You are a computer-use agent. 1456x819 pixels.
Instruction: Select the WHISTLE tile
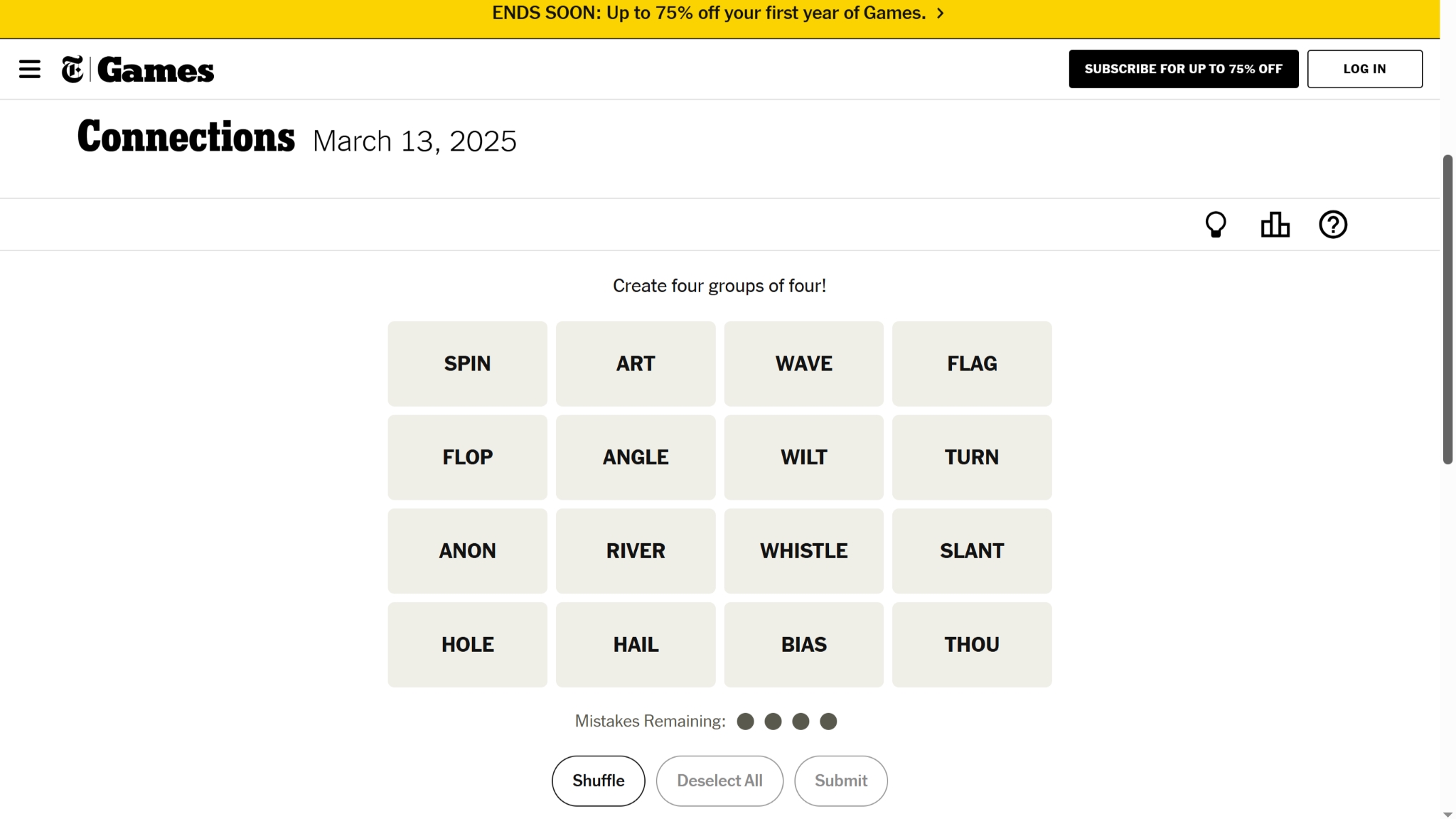pyautogui.click(x=803, y=550)
